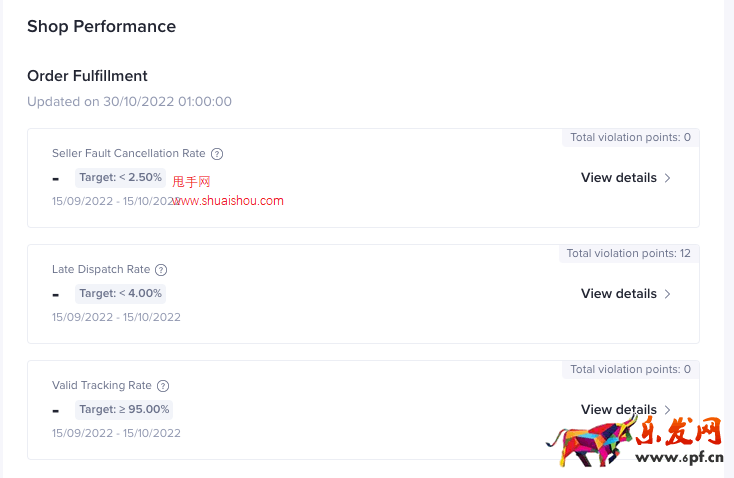Click violation points badge on Valid Tracking card

click(630, 370)
